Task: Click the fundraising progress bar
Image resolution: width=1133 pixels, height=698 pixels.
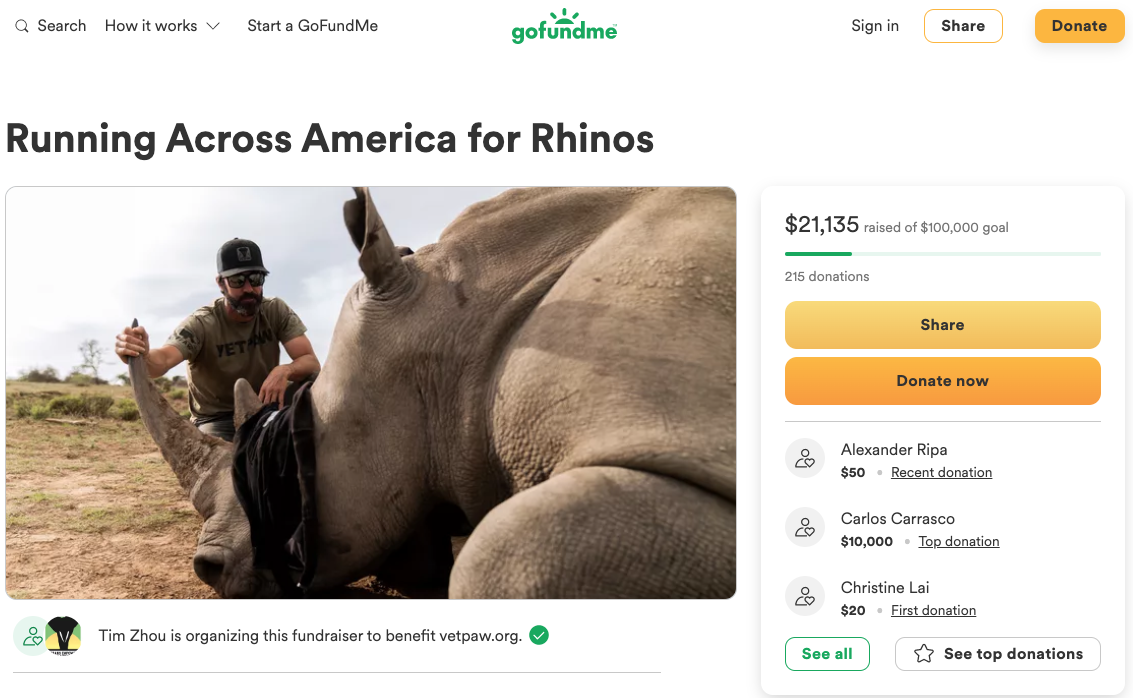Action: click(942, 254)
